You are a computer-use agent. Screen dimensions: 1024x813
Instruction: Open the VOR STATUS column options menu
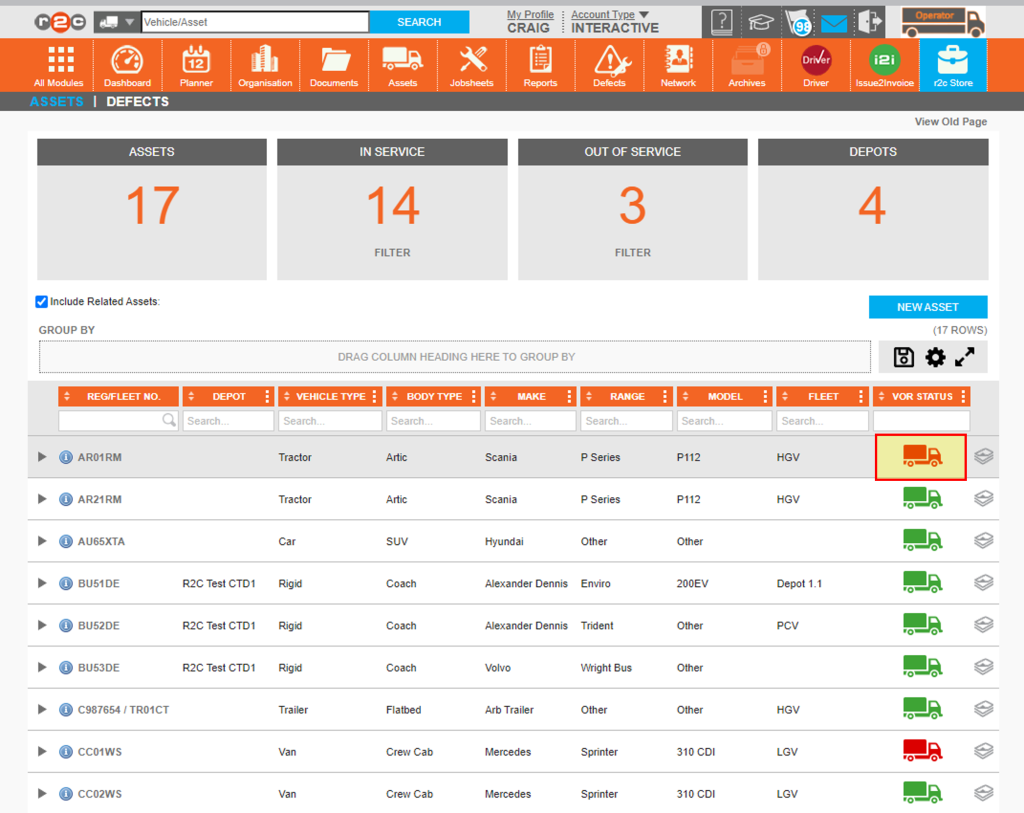[963, 396]
